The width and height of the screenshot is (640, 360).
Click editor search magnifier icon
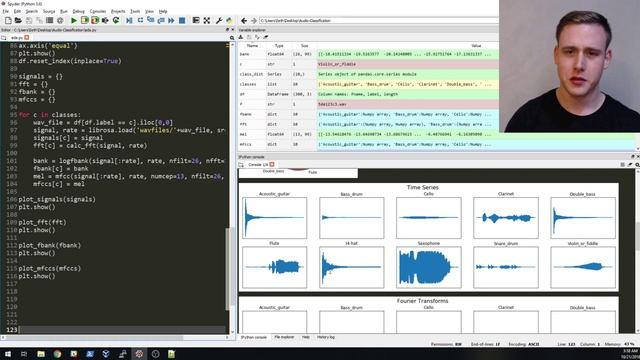coord(232,38)
